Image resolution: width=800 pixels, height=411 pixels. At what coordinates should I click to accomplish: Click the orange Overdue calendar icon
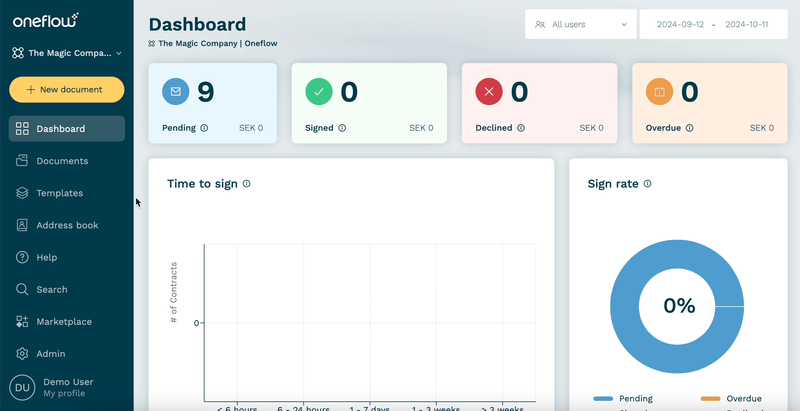pos(659,91)
